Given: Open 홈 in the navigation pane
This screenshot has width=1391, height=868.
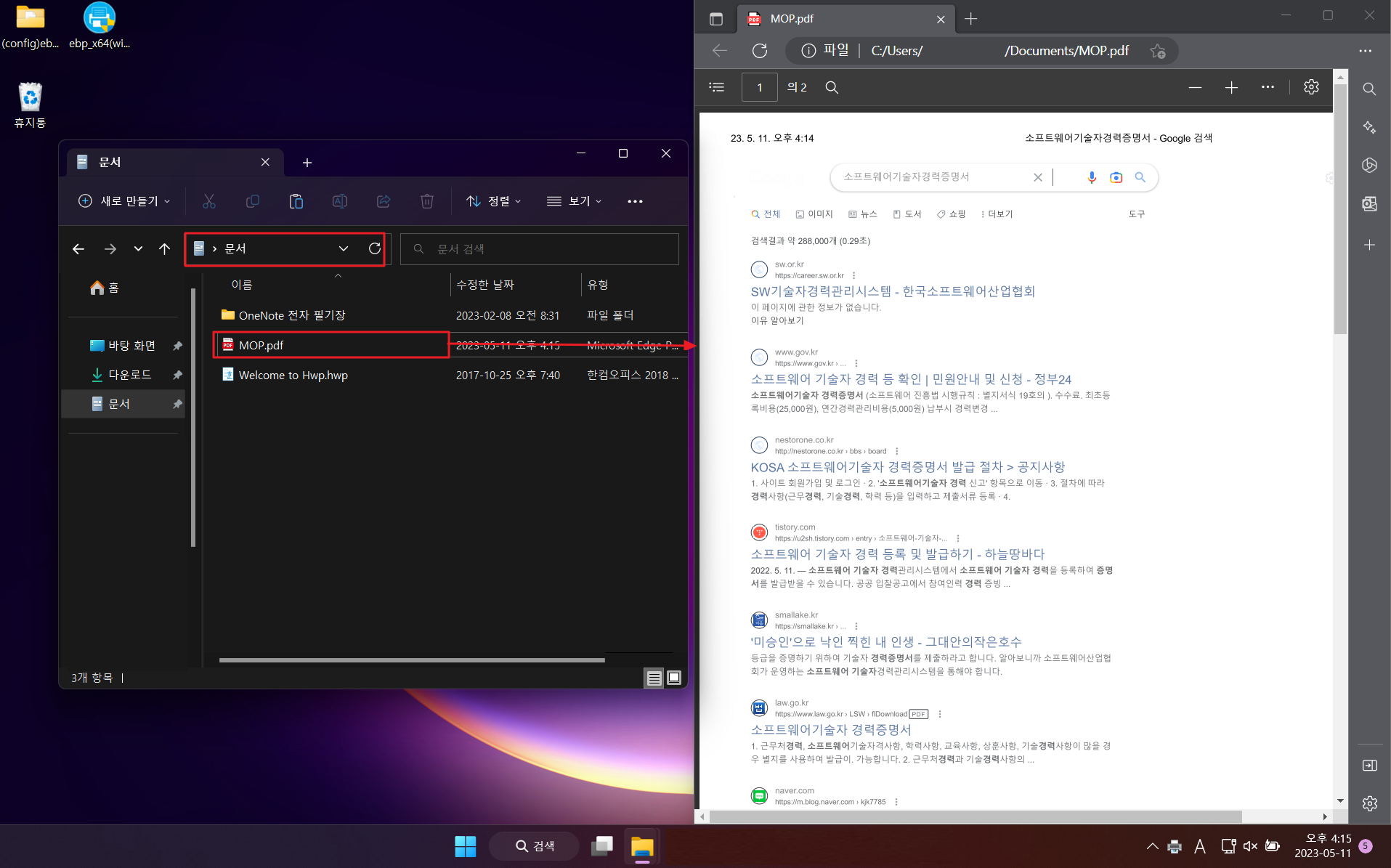Looking at the screenshot, I should click(105, 288).
